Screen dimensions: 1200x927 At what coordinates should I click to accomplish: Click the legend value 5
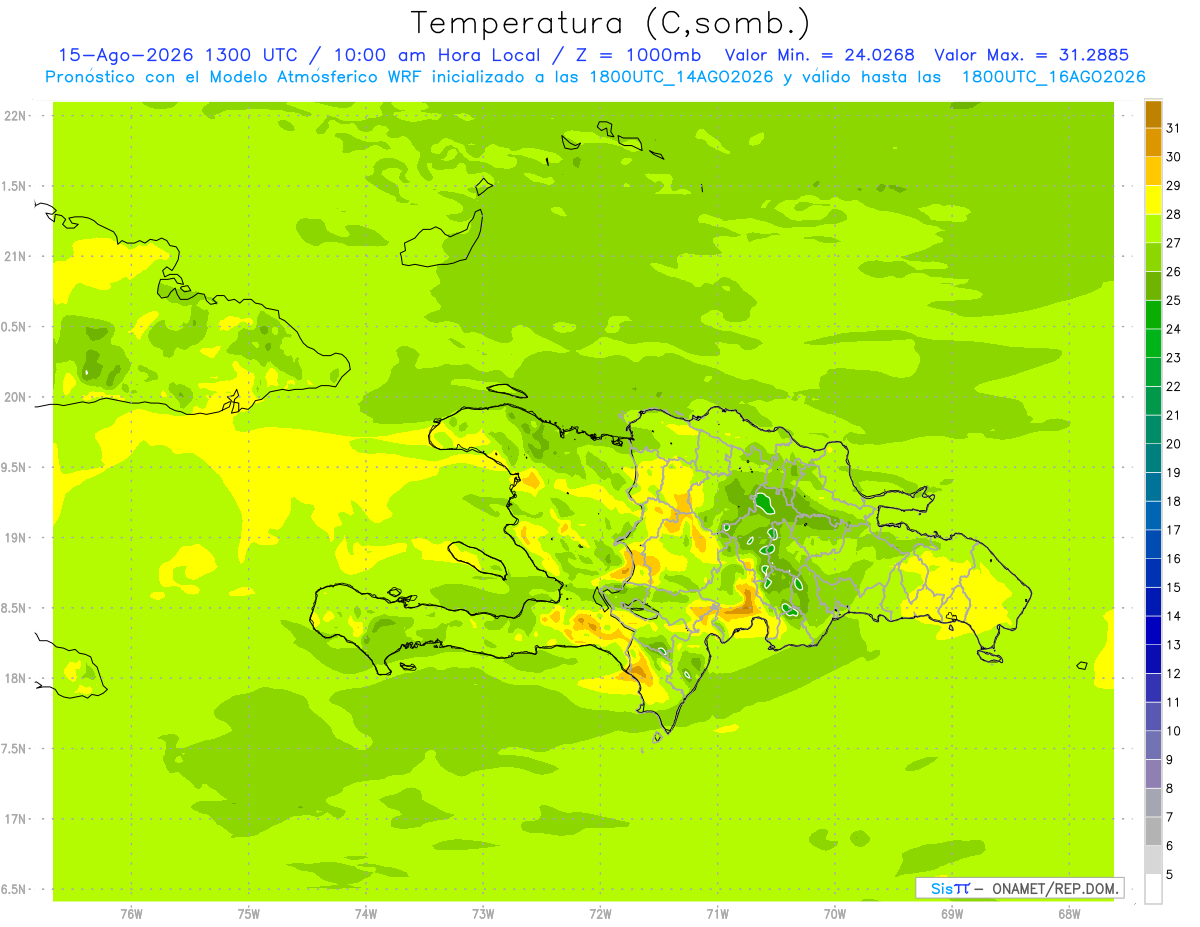[x=1171, y=875]
